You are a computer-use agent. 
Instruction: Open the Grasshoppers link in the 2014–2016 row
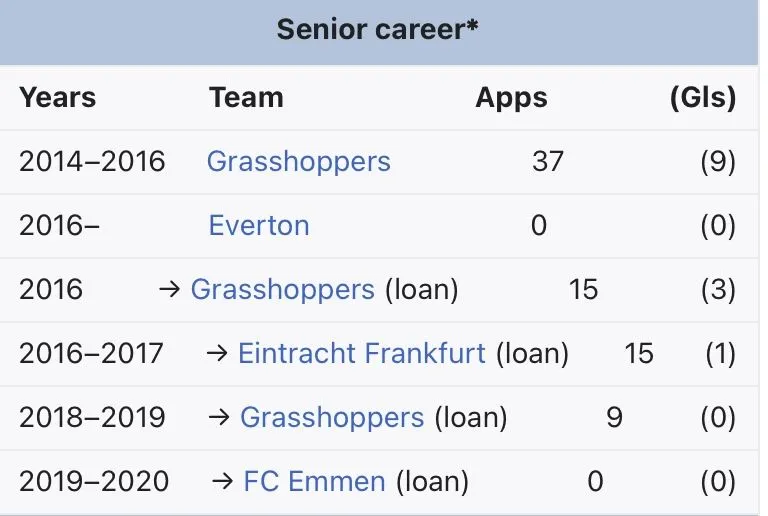298,162
